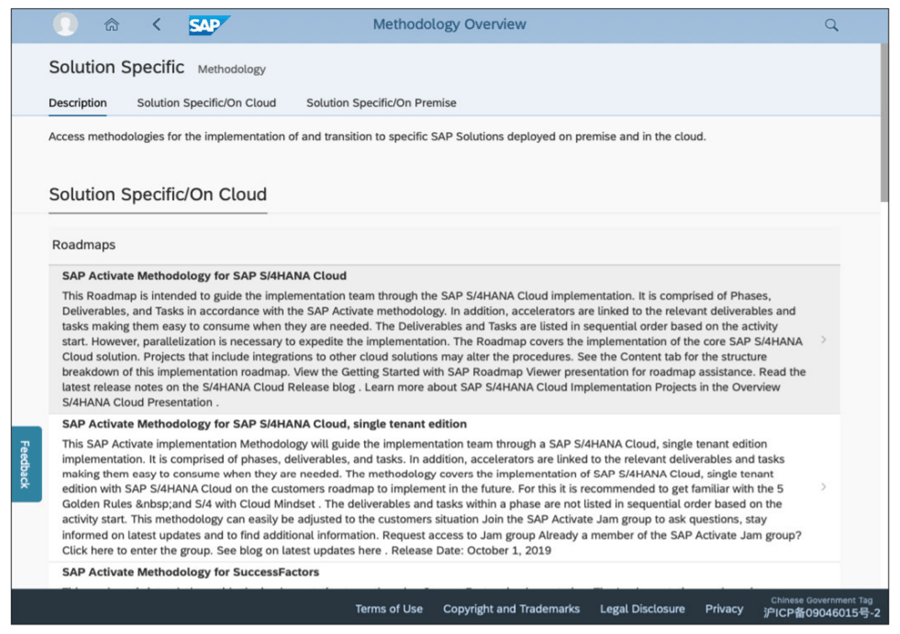Expand the single tenant edition roadmap chevron

[823, 487]
